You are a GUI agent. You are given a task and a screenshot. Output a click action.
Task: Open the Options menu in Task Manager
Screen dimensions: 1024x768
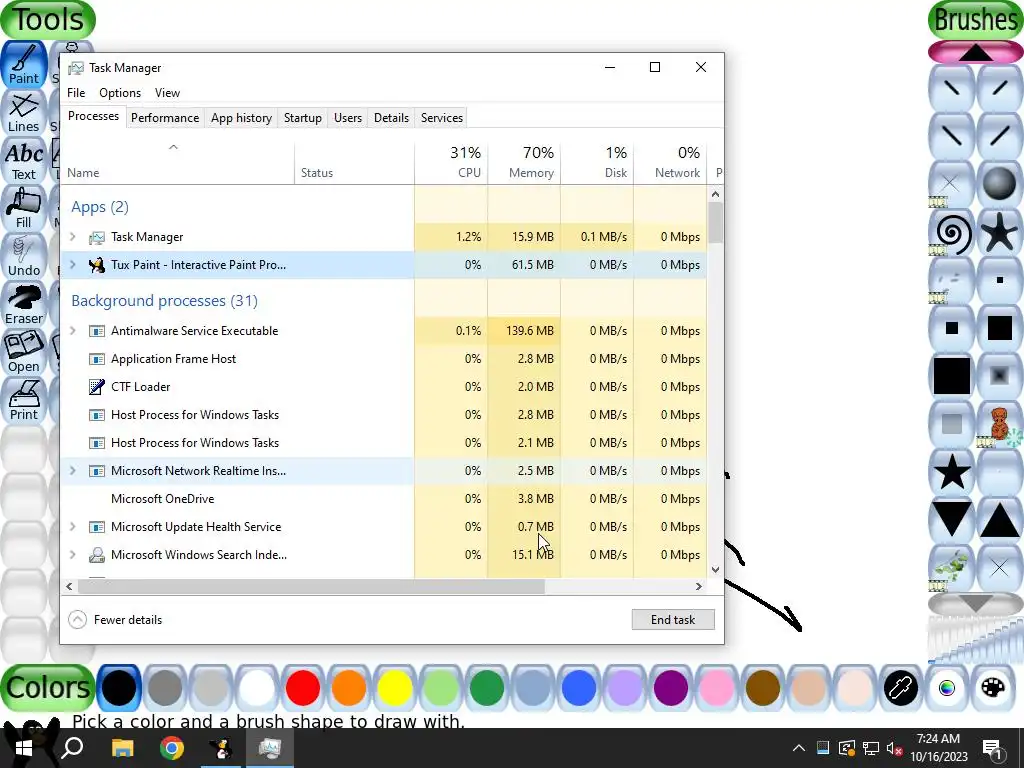pyautogui.click(x=120, y=93)
